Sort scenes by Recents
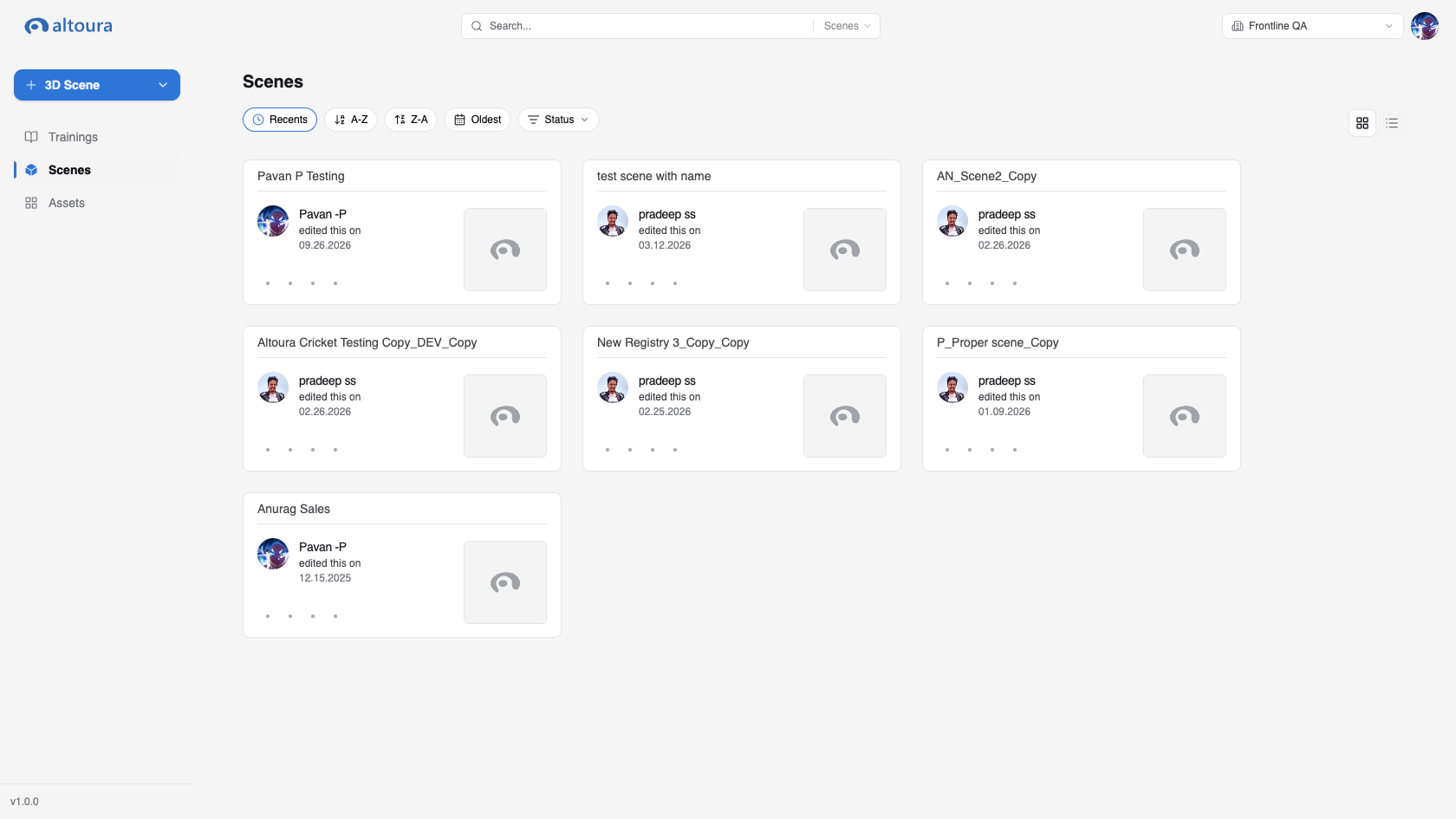This screenshot has width=1456, height=819. point(280,120)
